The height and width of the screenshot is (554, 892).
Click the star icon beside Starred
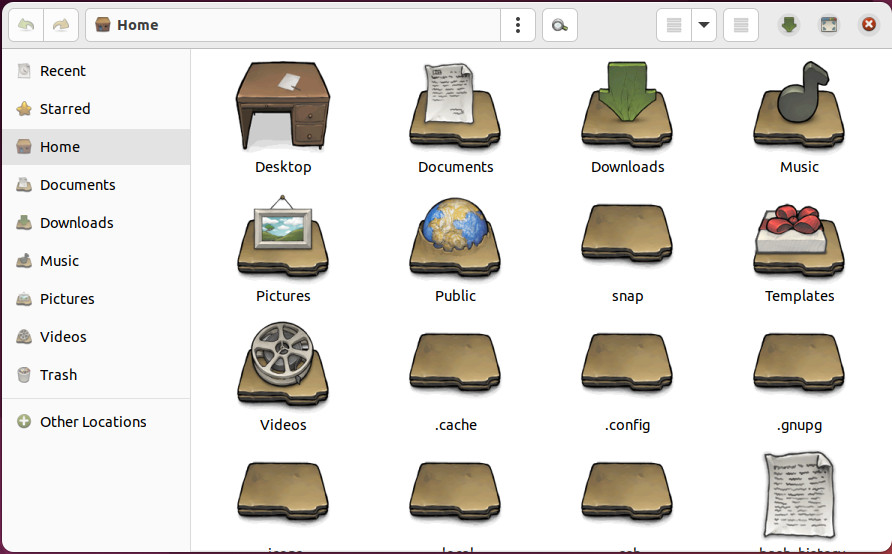(x=24, y=109)
